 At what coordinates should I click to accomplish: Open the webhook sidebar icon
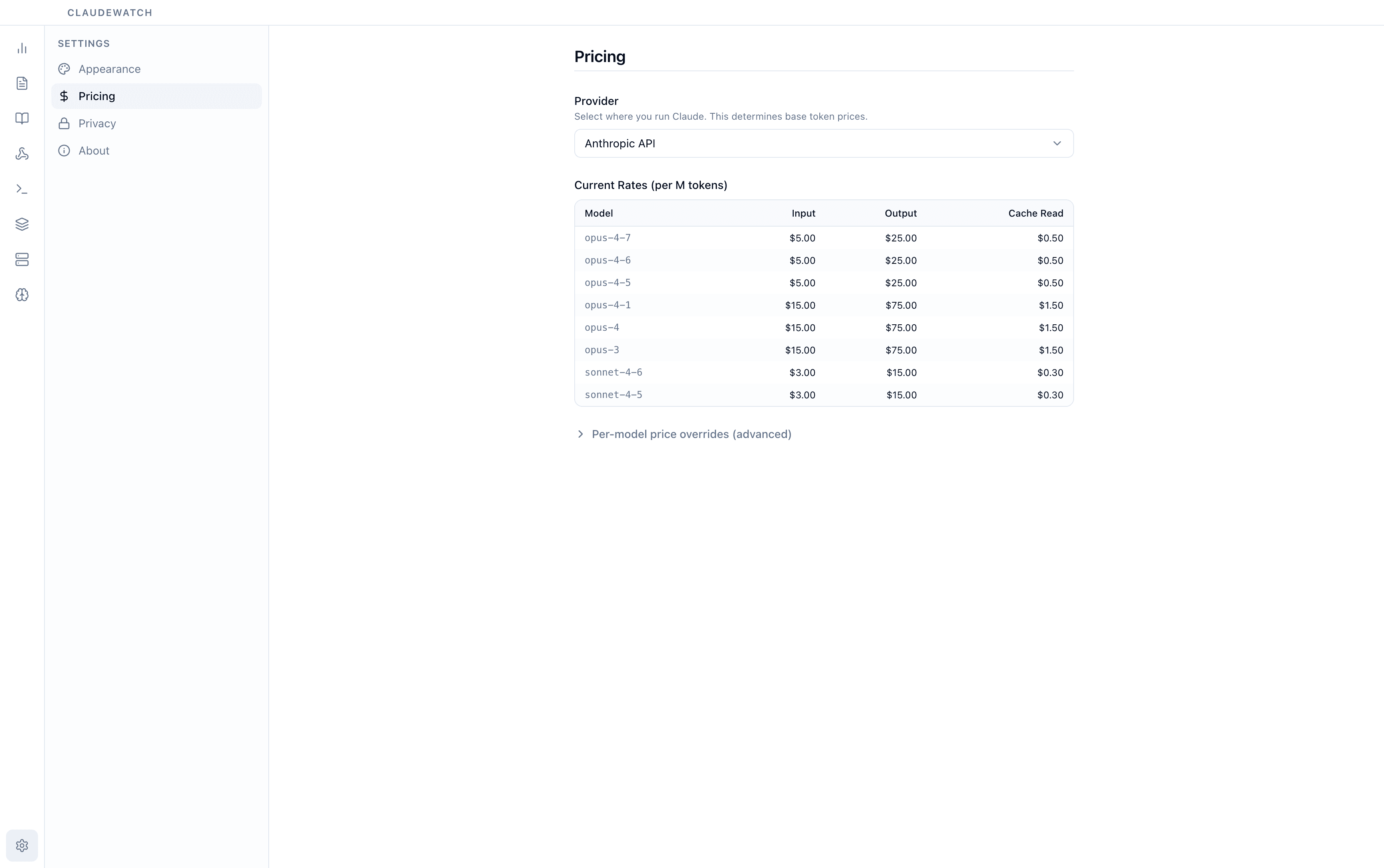(22, 154)
